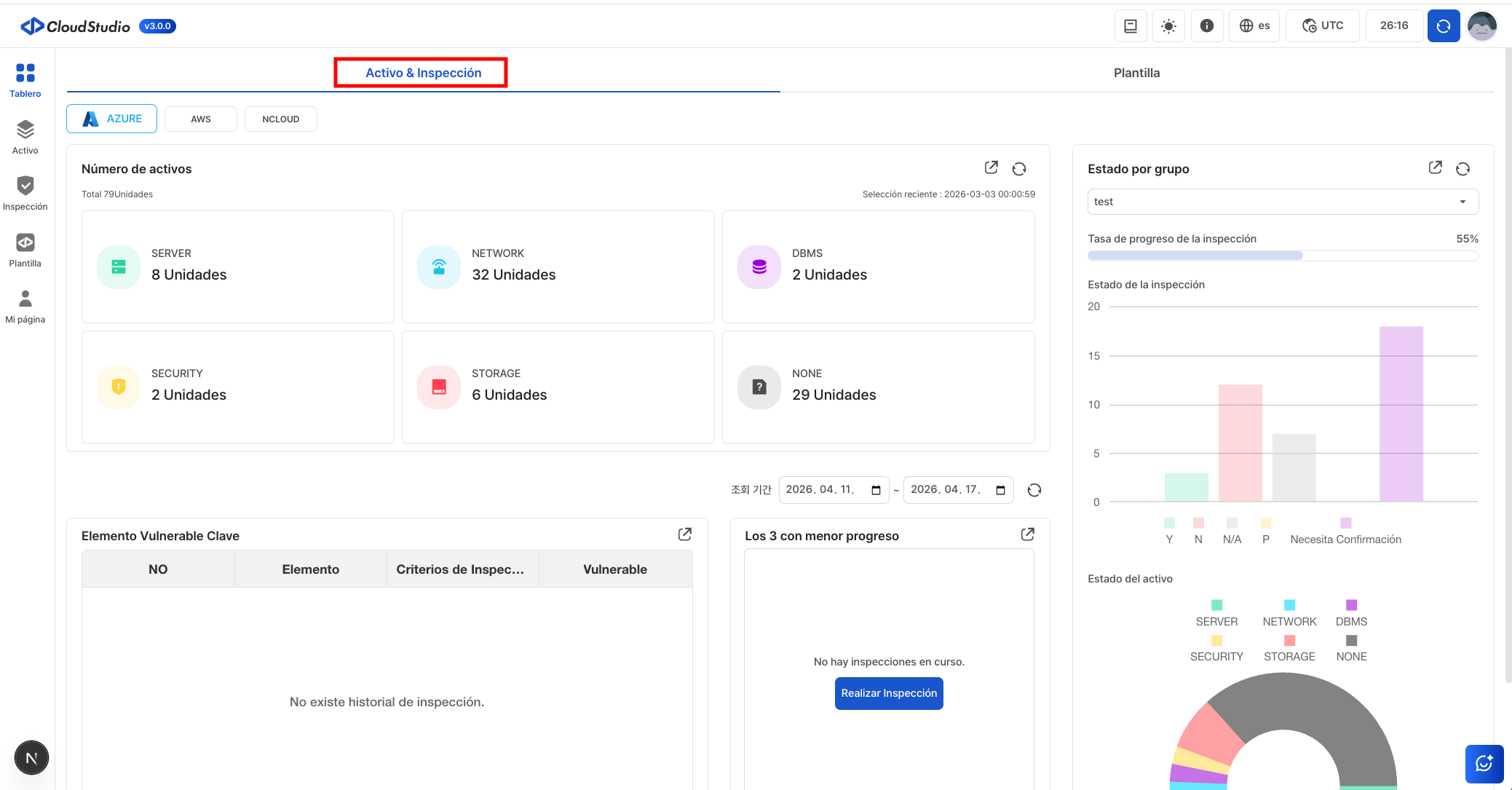Select the NCLOUD provider button
The height and width of the screenshot is (790, 1512).
point(280,119)
